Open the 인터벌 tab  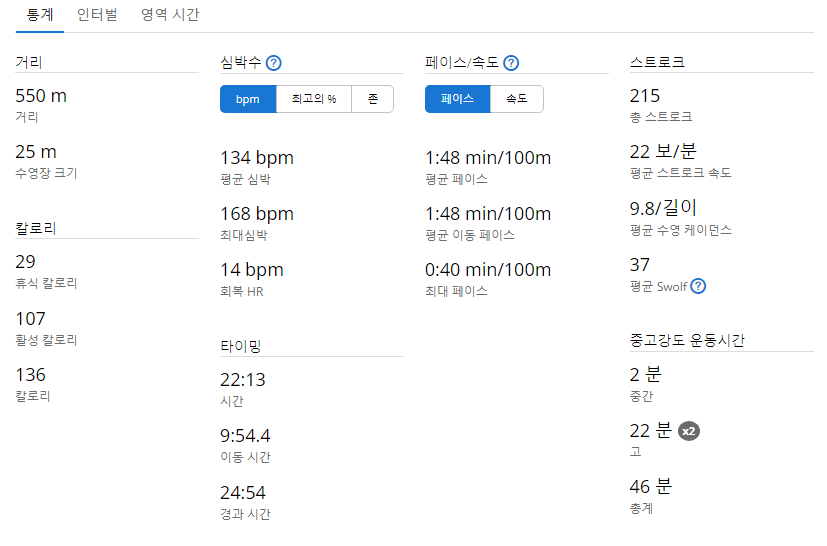97,15
